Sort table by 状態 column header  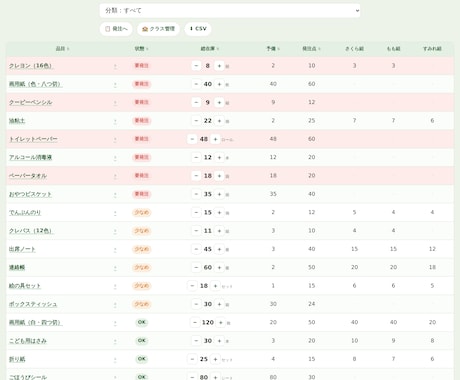pos(141,49)
